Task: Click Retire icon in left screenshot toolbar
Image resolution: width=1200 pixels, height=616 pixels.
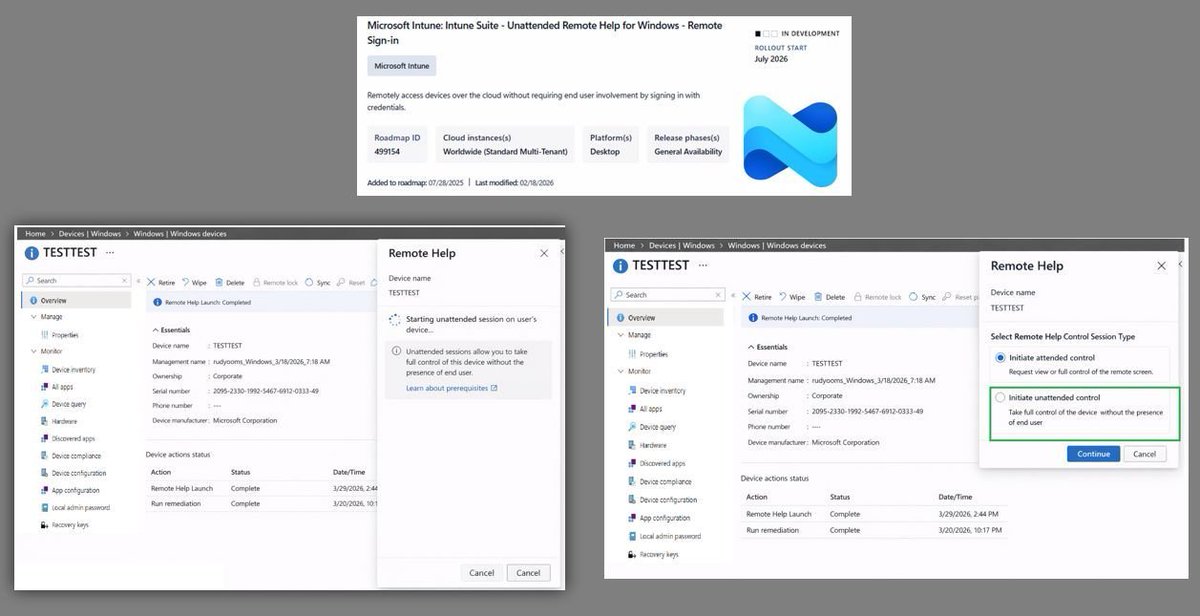Action: (151, 283)
